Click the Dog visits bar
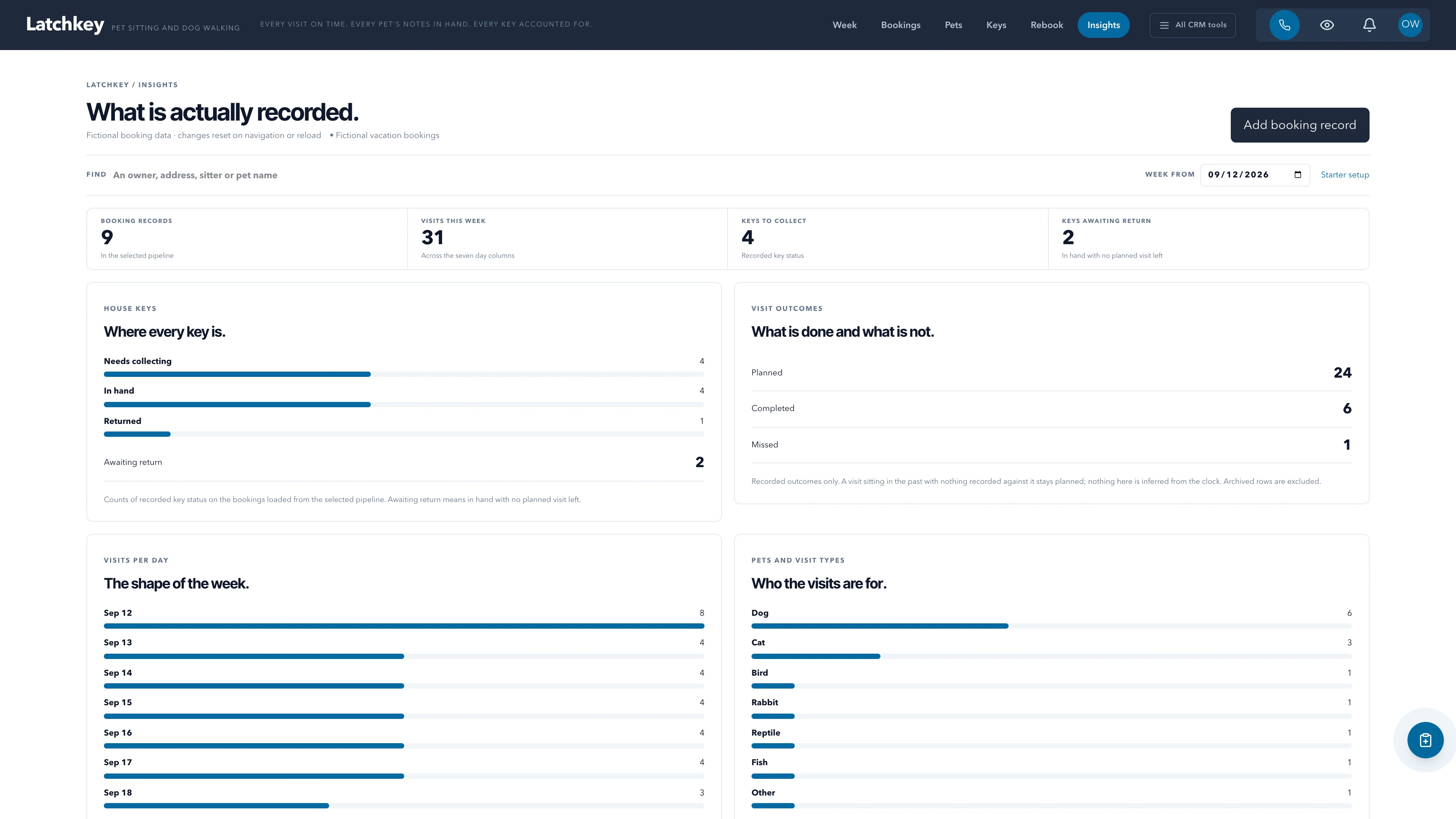This screenshot has width=1456, height=819. pyautogui.click(x=1051, y=626)
